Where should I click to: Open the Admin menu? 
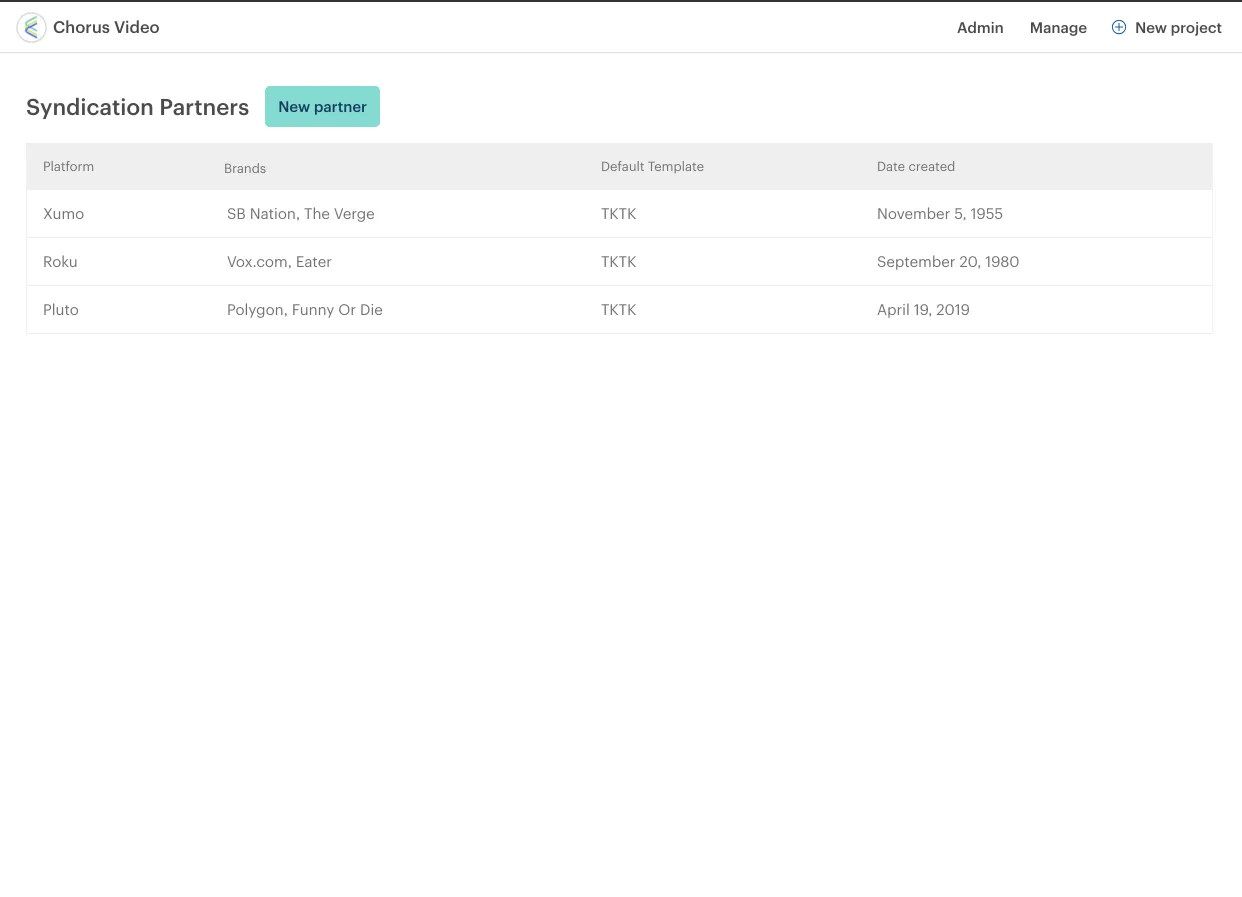point(980,28)
